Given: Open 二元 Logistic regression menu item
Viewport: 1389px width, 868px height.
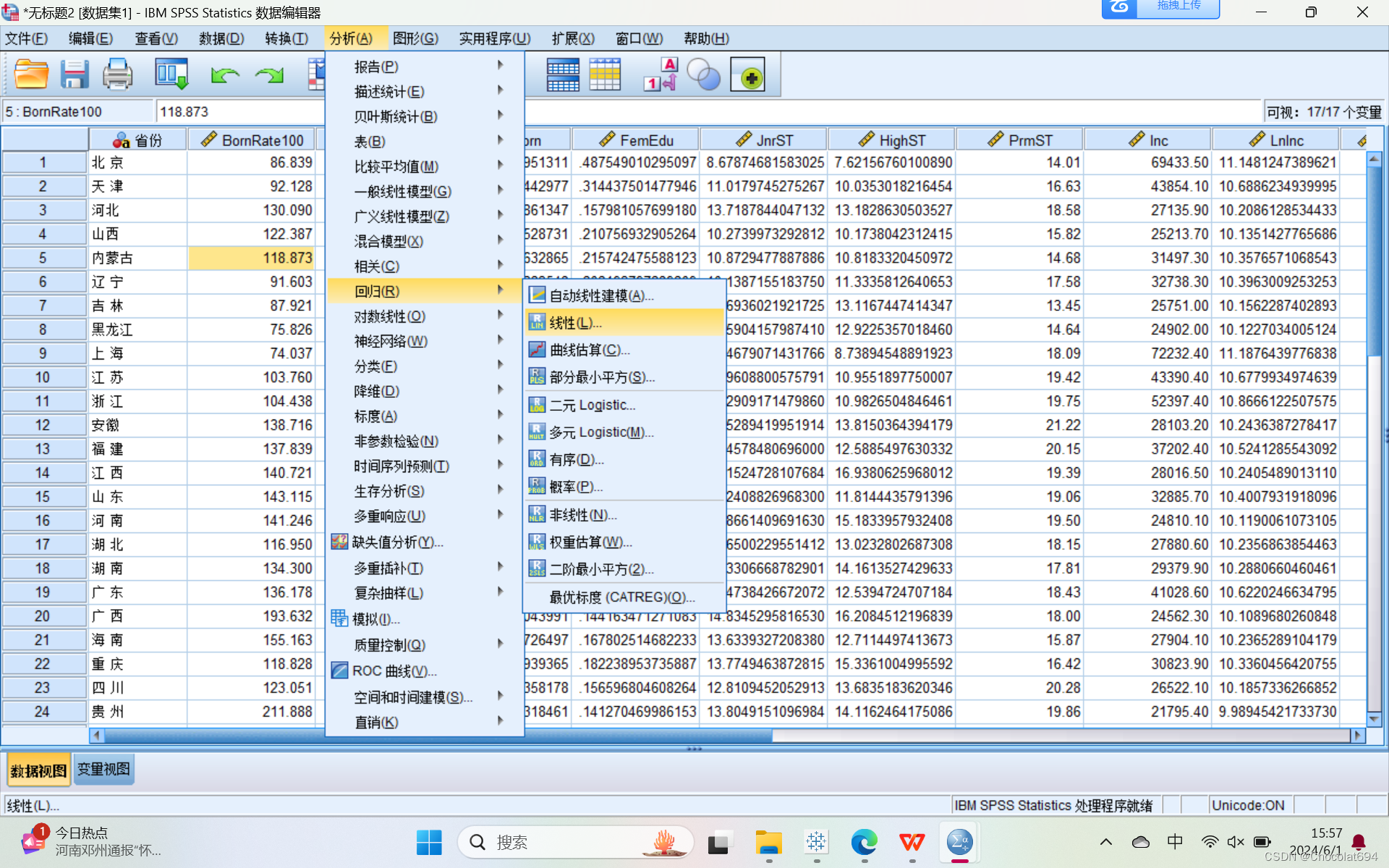Looking at the screenshot, I should (x=592, y=405).
